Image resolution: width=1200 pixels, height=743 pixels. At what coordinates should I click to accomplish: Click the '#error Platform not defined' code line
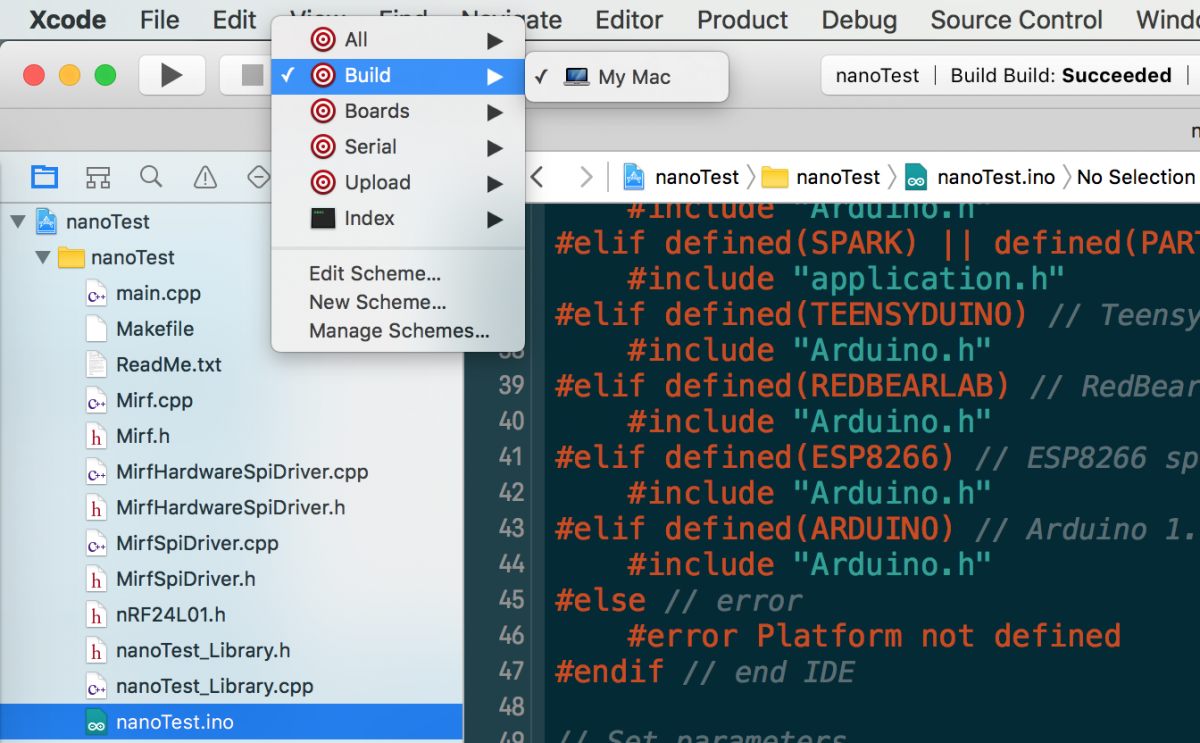[874, 635]
